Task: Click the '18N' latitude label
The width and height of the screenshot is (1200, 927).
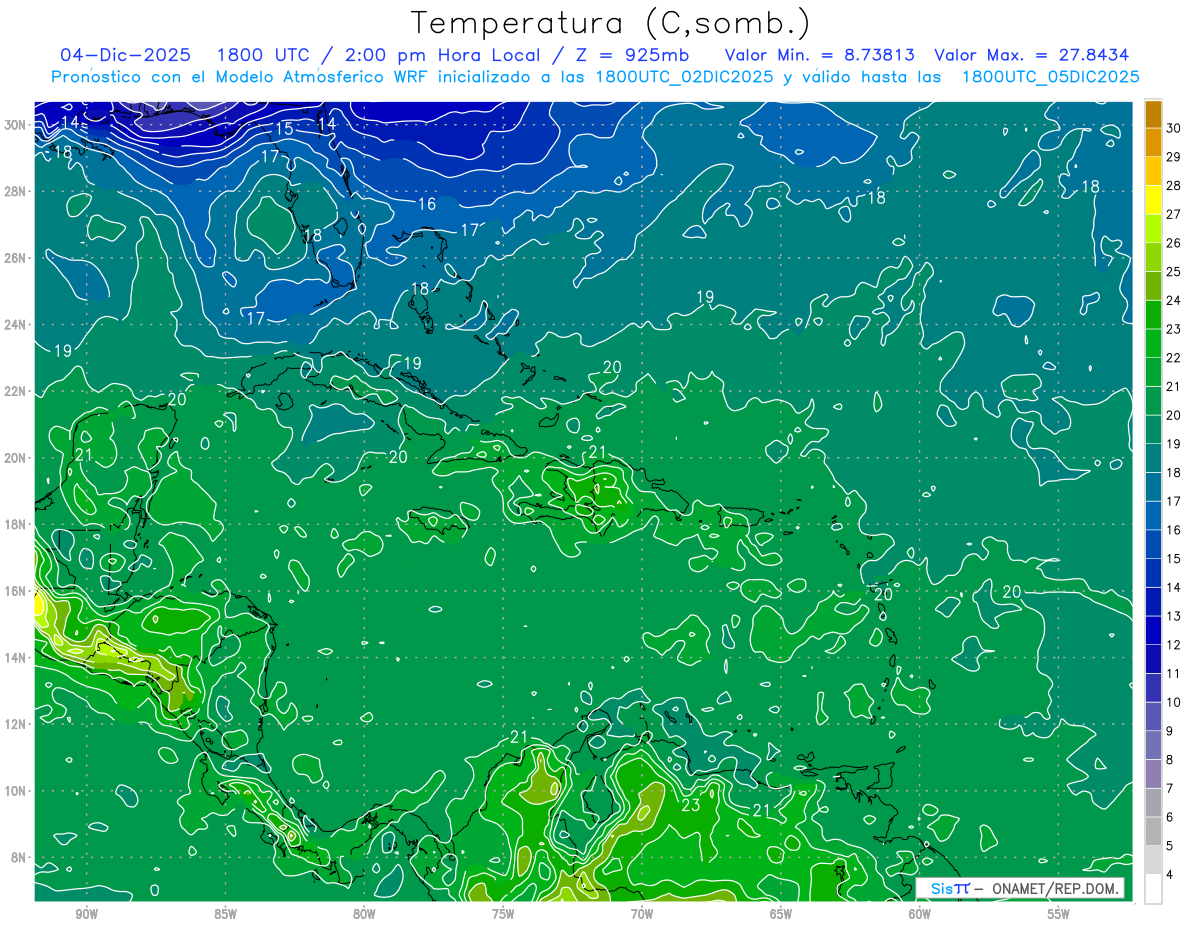Action: (16, 524)
